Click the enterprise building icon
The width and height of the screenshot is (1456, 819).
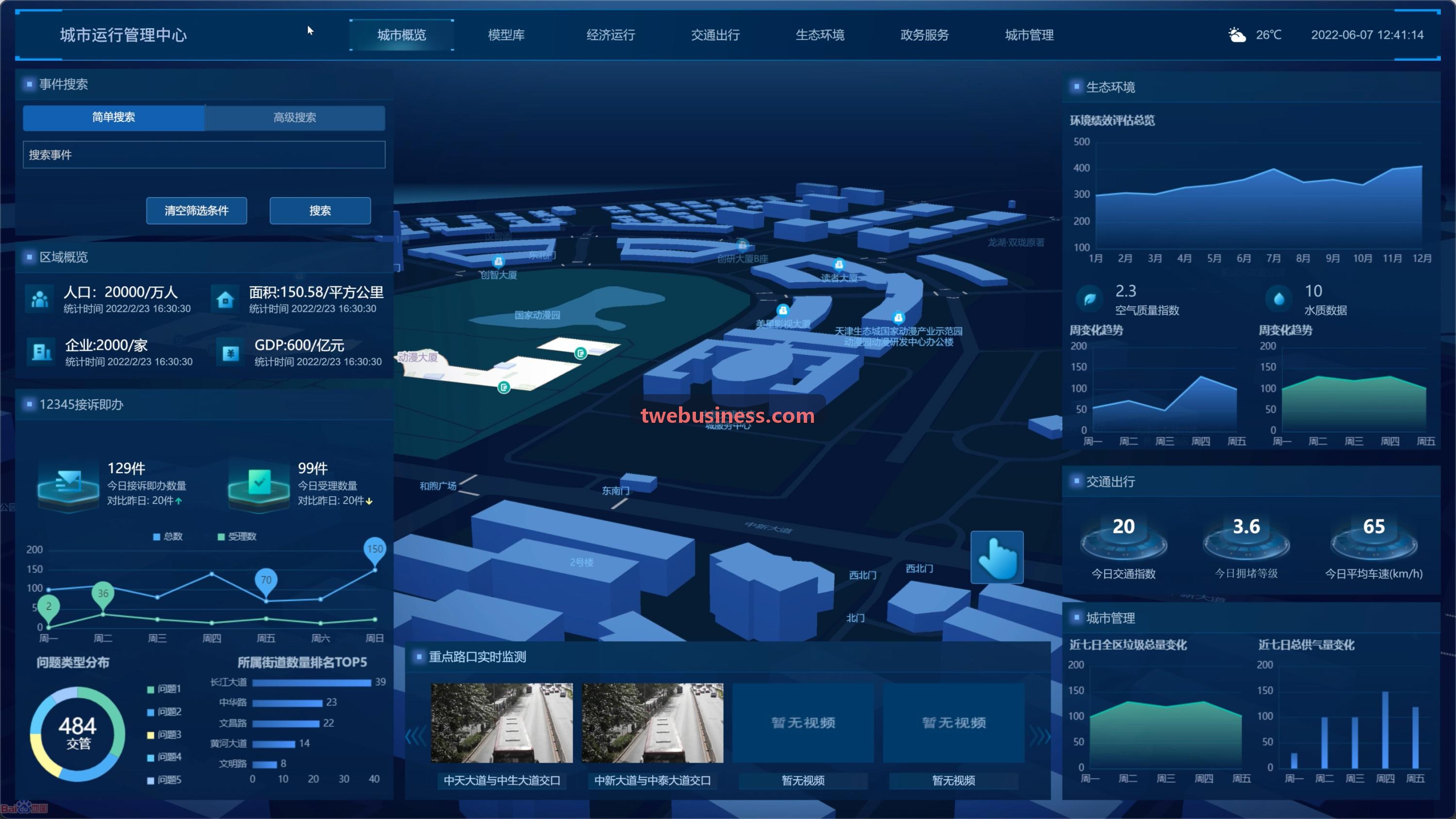click(41, 352)
